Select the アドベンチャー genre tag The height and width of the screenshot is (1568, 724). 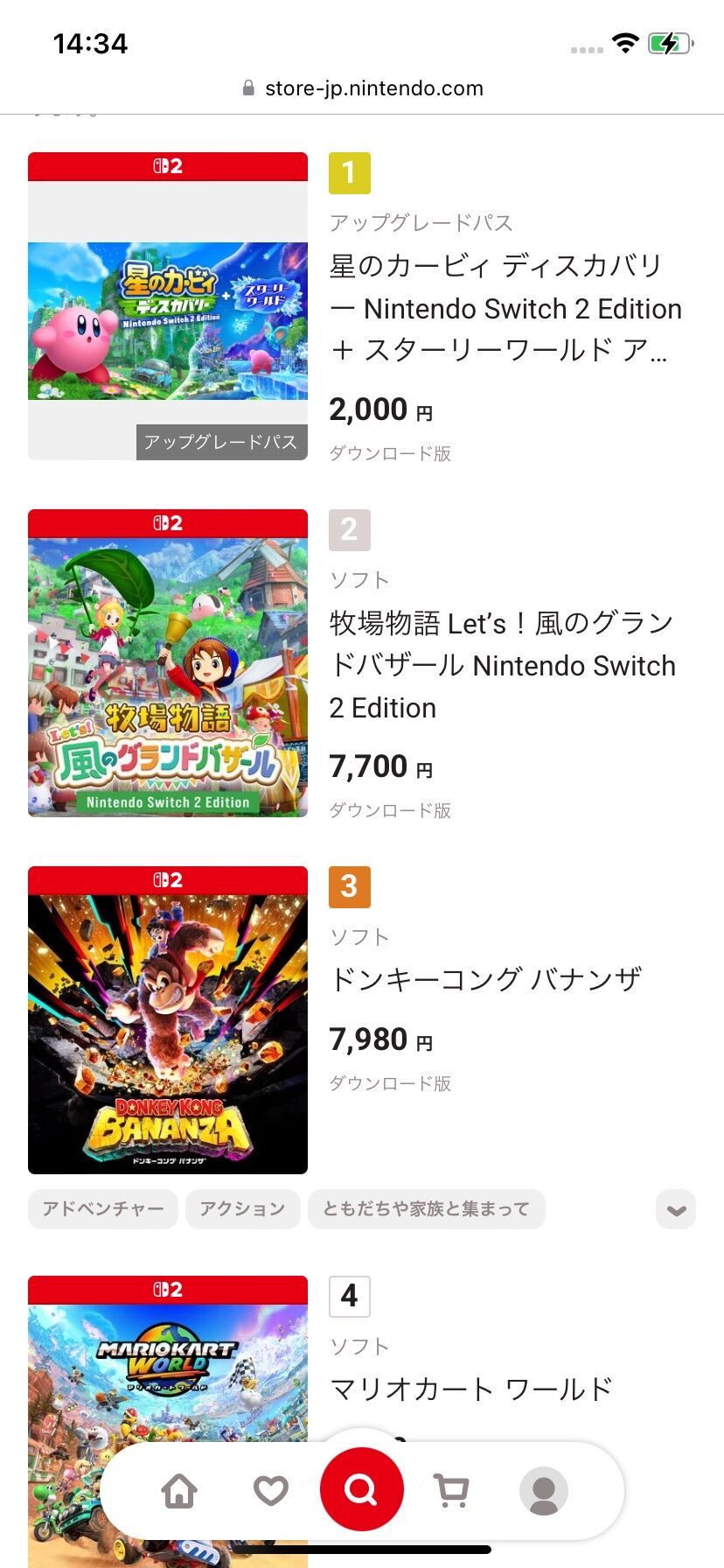(103, 1209)
